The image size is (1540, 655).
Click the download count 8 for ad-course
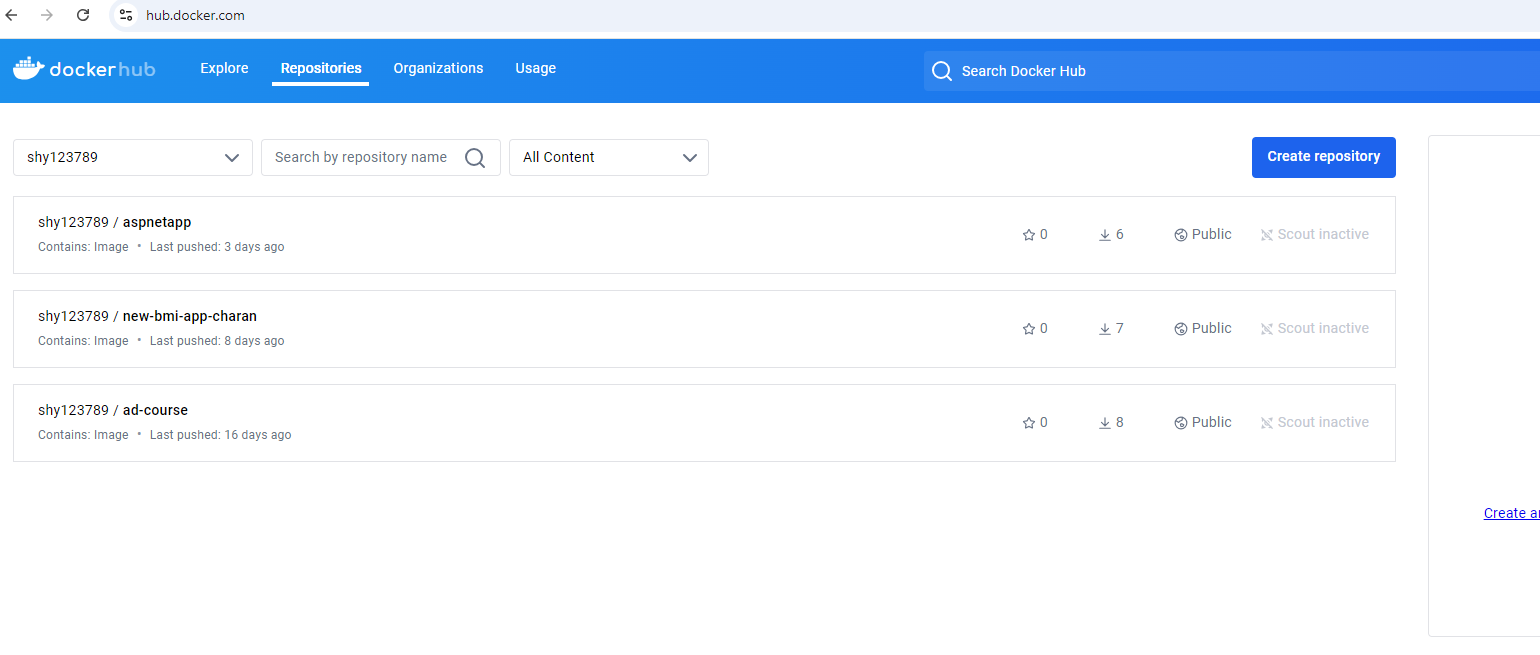coord(1120,422)
